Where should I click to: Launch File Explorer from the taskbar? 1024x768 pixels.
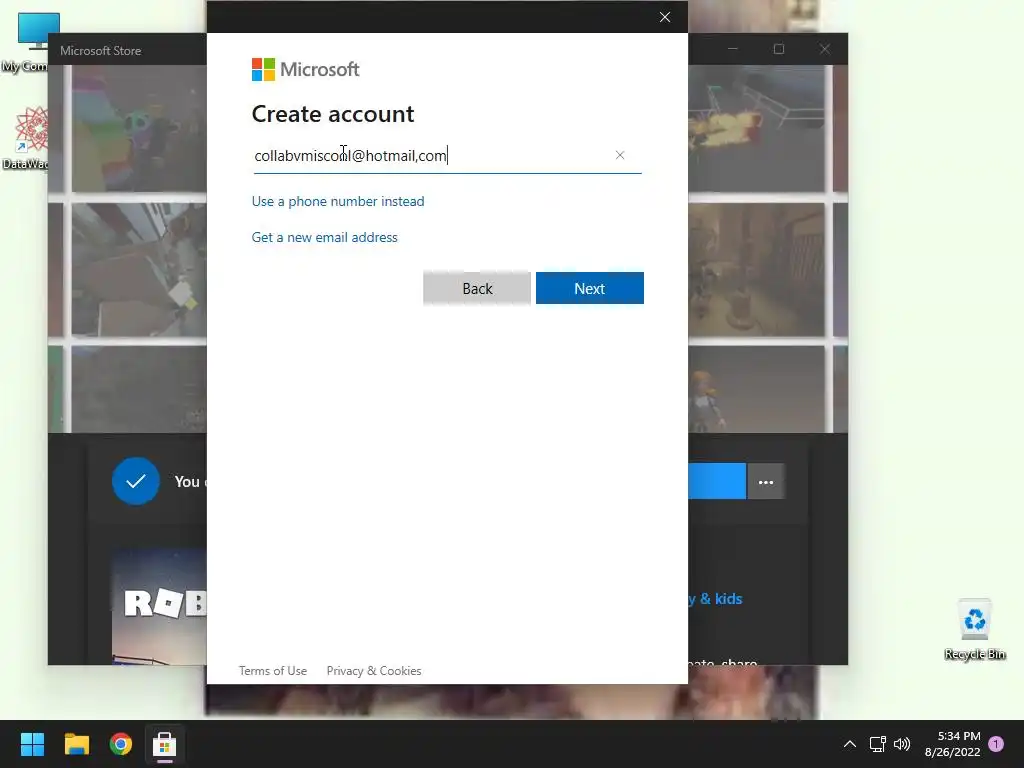(x=76, y=744)
